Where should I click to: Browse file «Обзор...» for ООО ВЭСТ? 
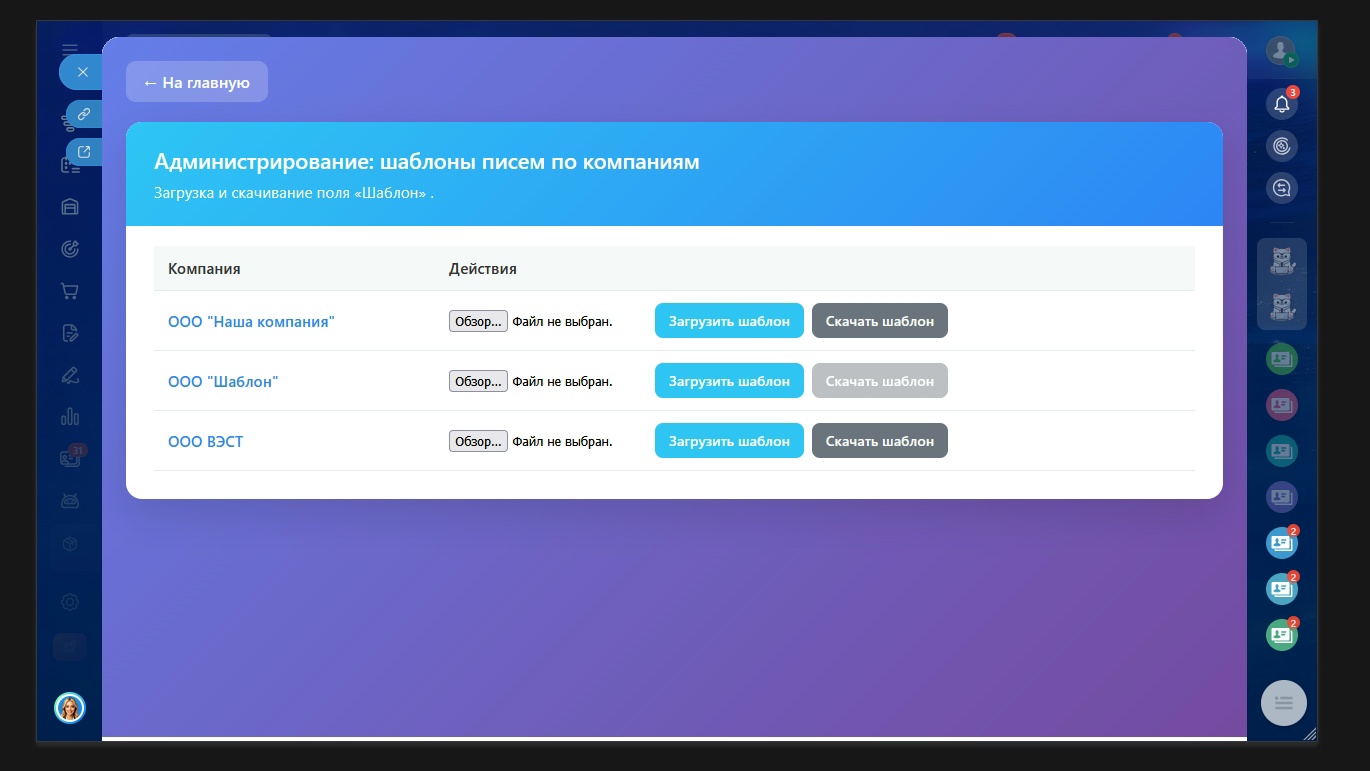478,441
